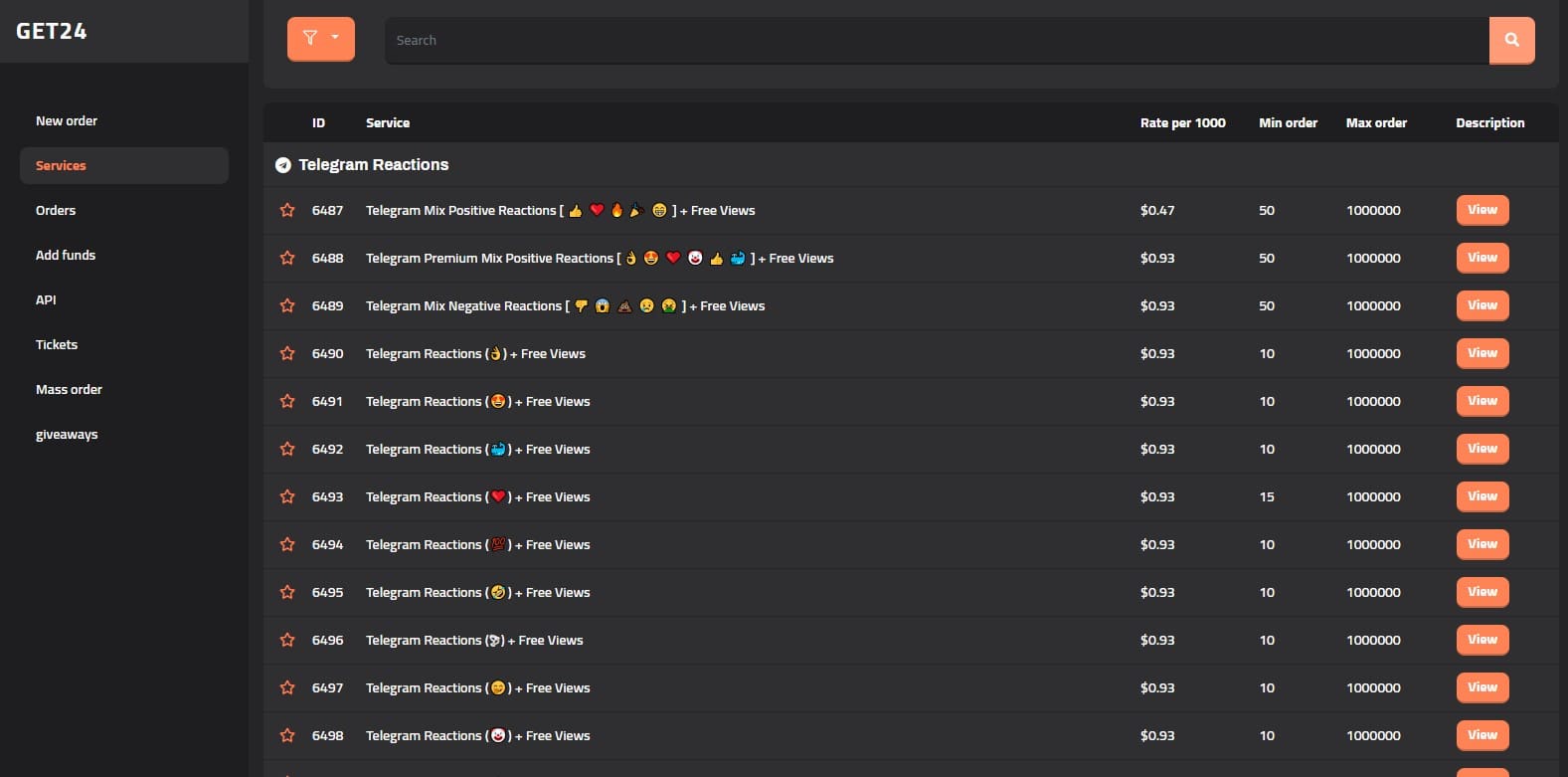Click the star icon for service 6491
The width and height of the screenshot is (1568, 777).
click(x=287, y=402)
